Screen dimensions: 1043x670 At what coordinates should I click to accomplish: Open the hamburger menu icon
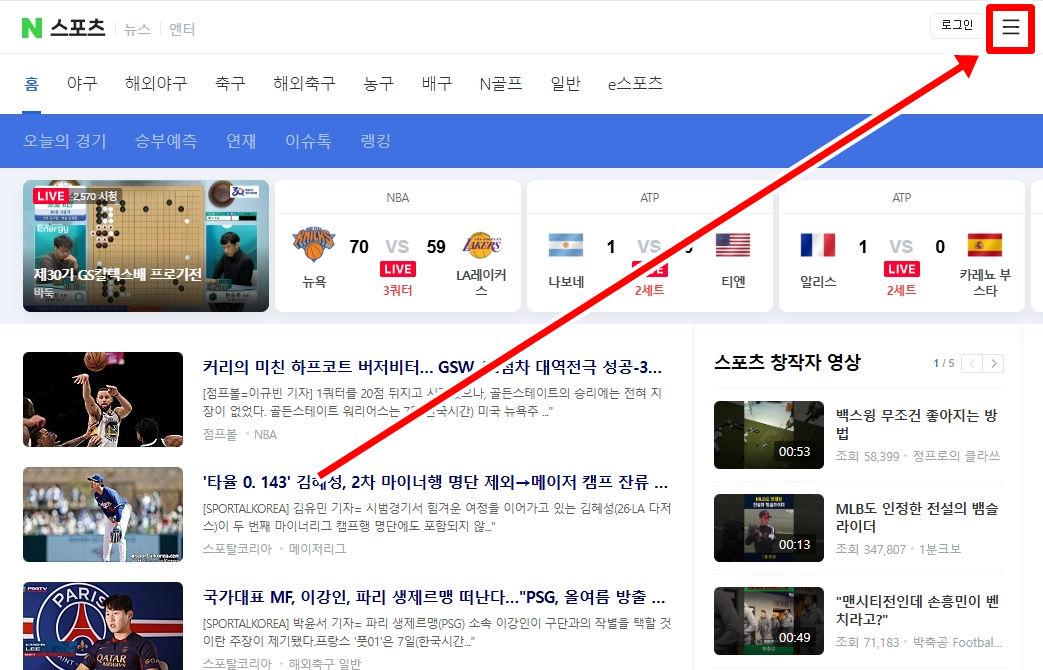coord(1010,27)
